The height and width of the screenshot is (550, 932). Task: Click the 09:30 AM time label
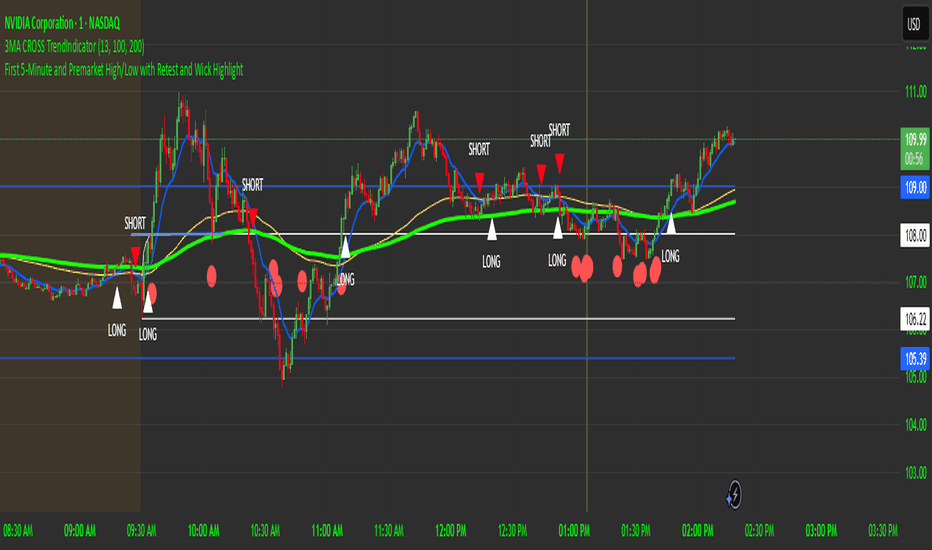(141, 530)
